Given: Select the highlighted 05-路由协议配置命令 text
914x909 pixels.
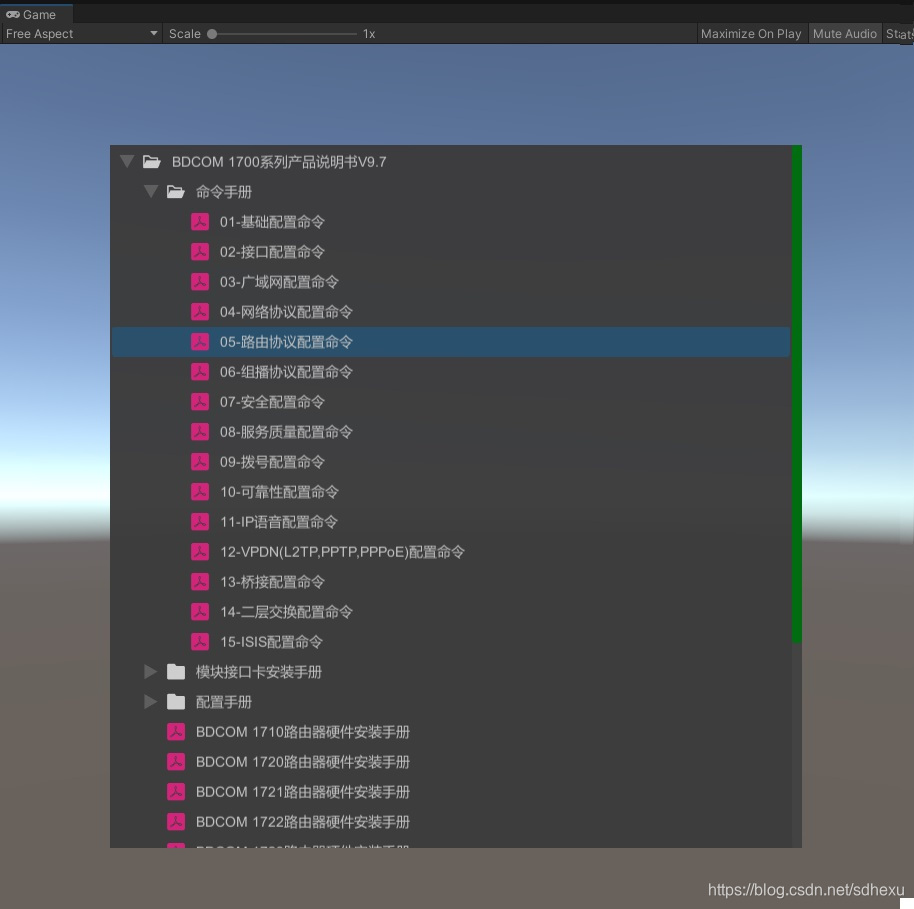Looking at the screenshot, I should pos(286,342).
